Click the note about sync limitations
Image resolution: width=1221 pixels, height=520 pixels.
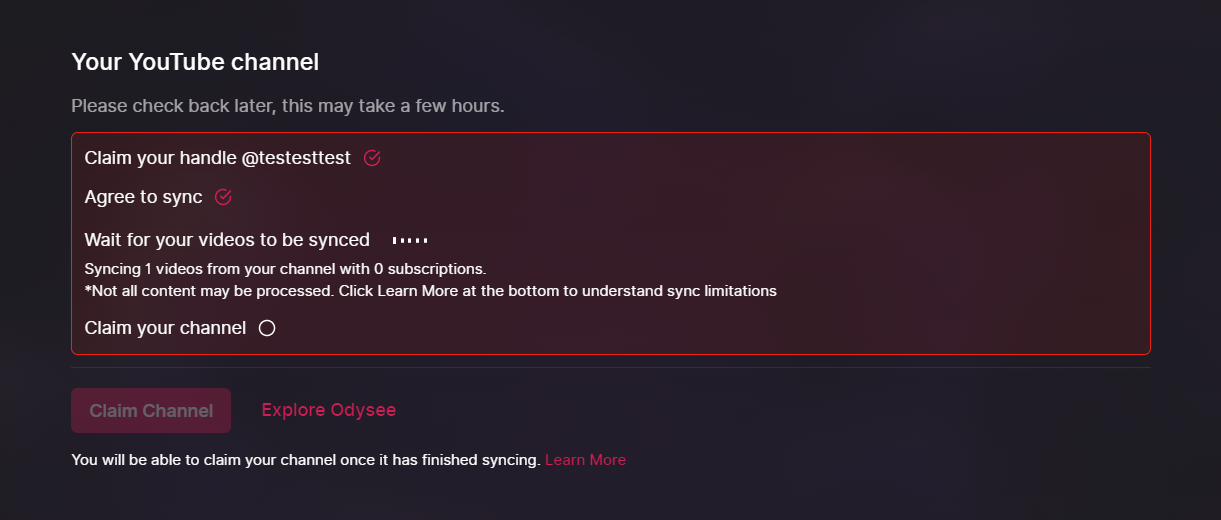click(x=431, y=291)
